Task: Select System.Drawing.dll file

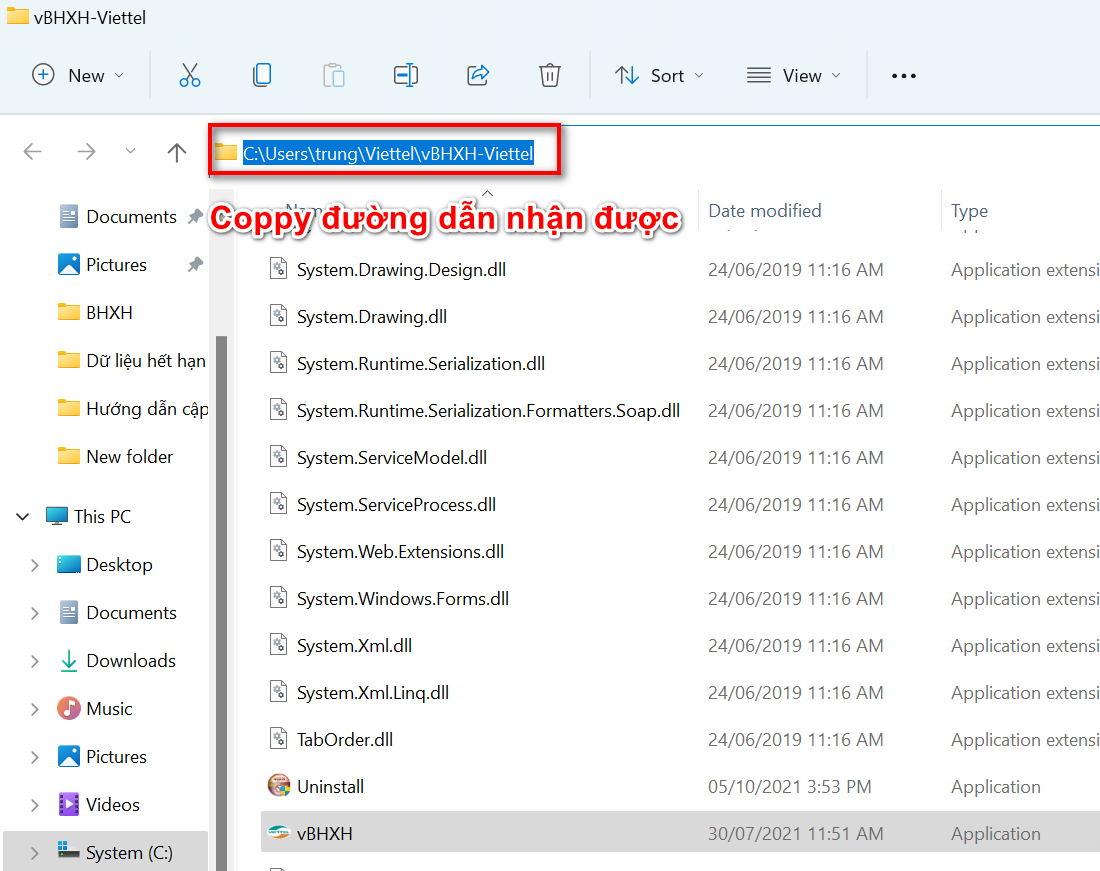Action: click(372, 317)
